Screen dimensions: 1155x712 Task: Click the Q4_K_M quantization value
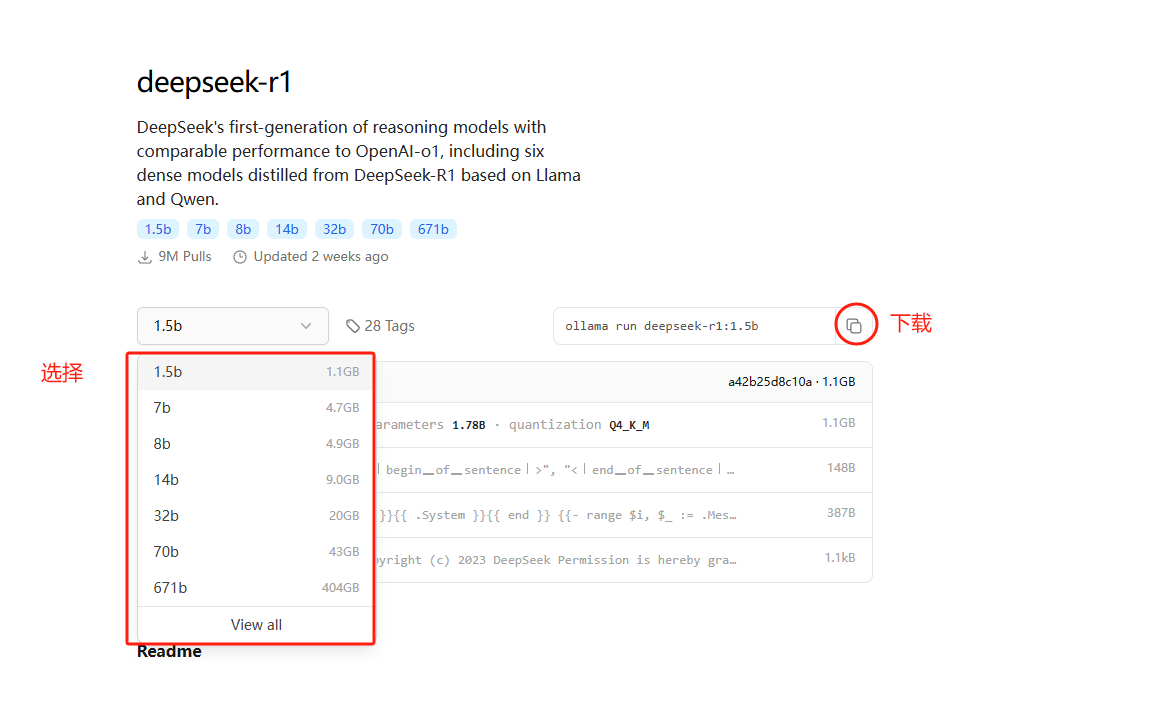point(629,425)
